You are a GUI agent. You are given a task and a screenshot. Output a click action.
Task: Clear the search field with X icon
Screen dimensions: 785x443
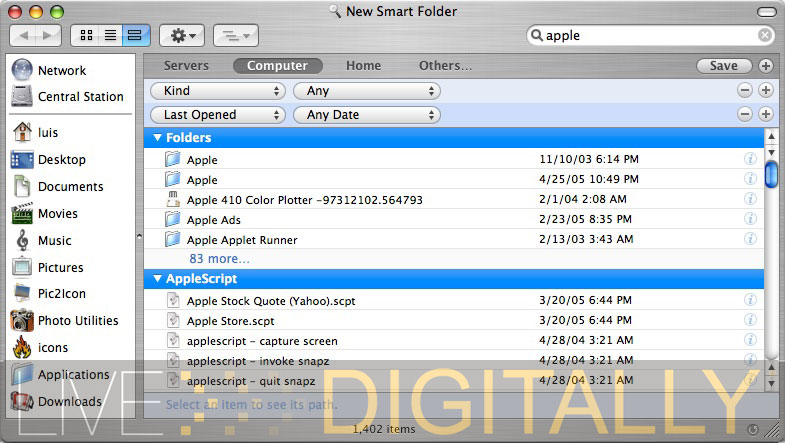click(765, 35)
